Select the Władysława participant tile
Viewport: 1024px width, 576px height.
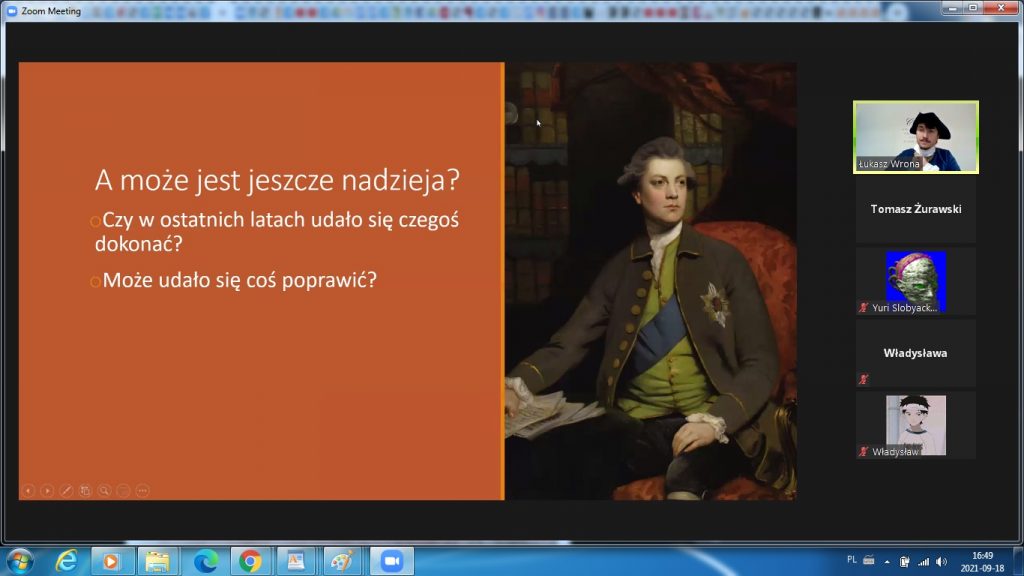(x=915, y=353)
